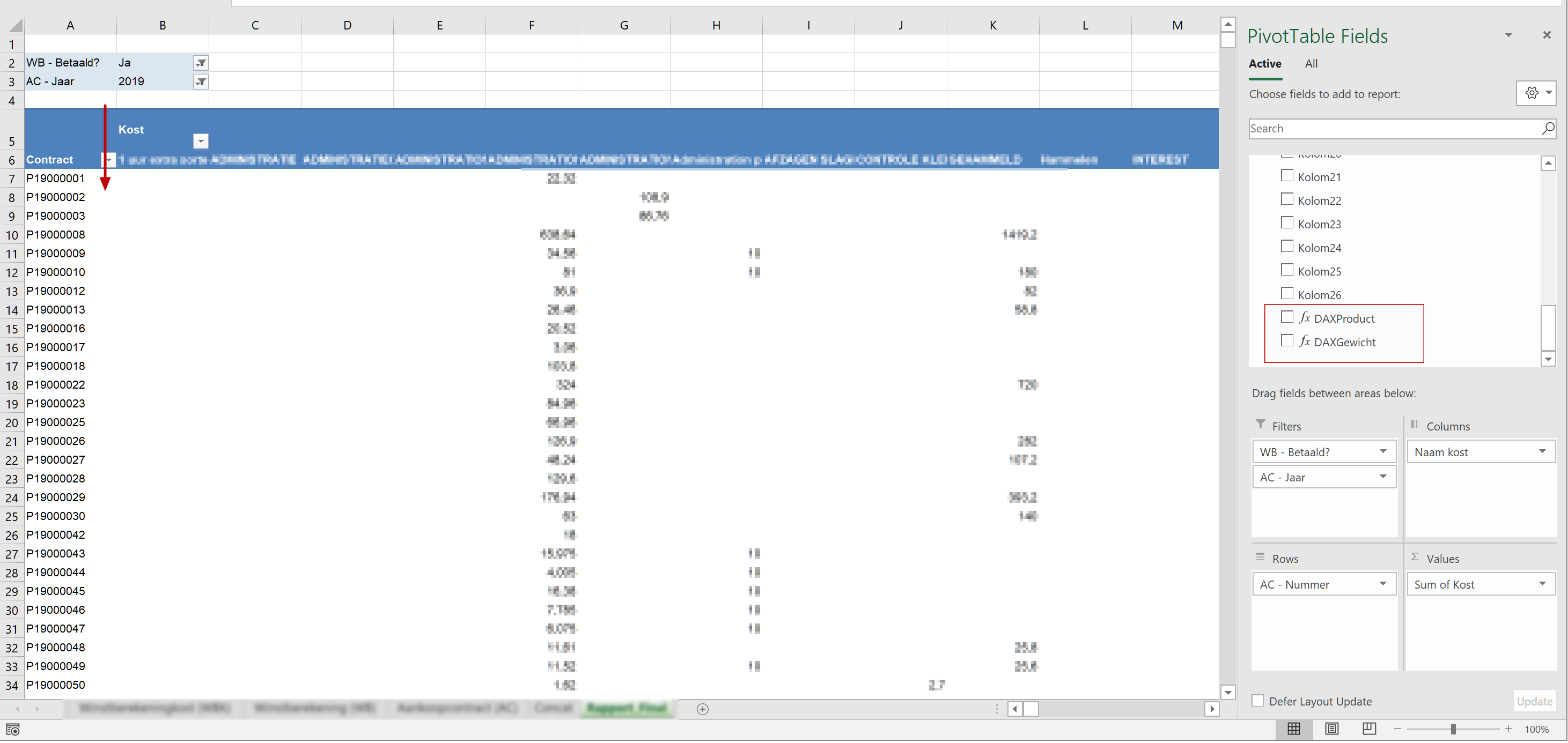Click the zoom in plus icon
Screen dimensions: 1568x743
[1508, 729]
